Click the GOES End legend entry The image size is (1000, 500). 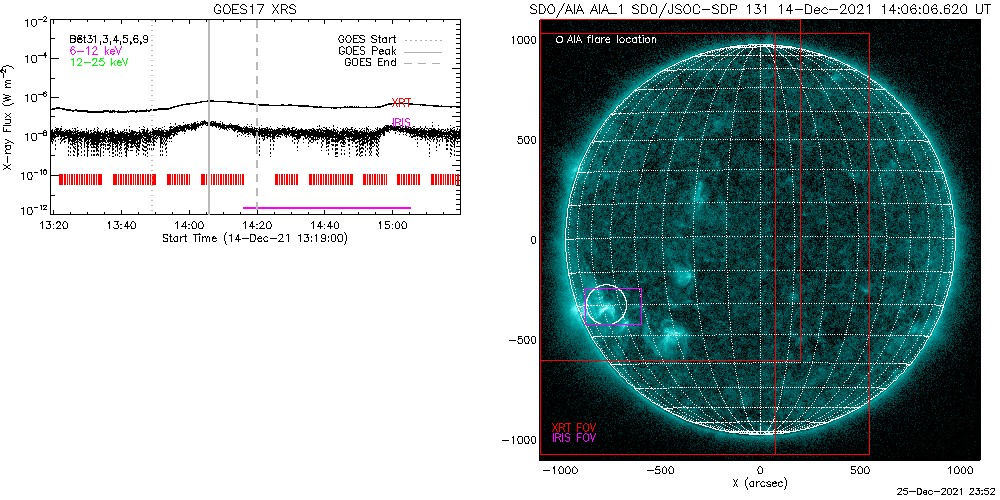[x=393, y=62]
